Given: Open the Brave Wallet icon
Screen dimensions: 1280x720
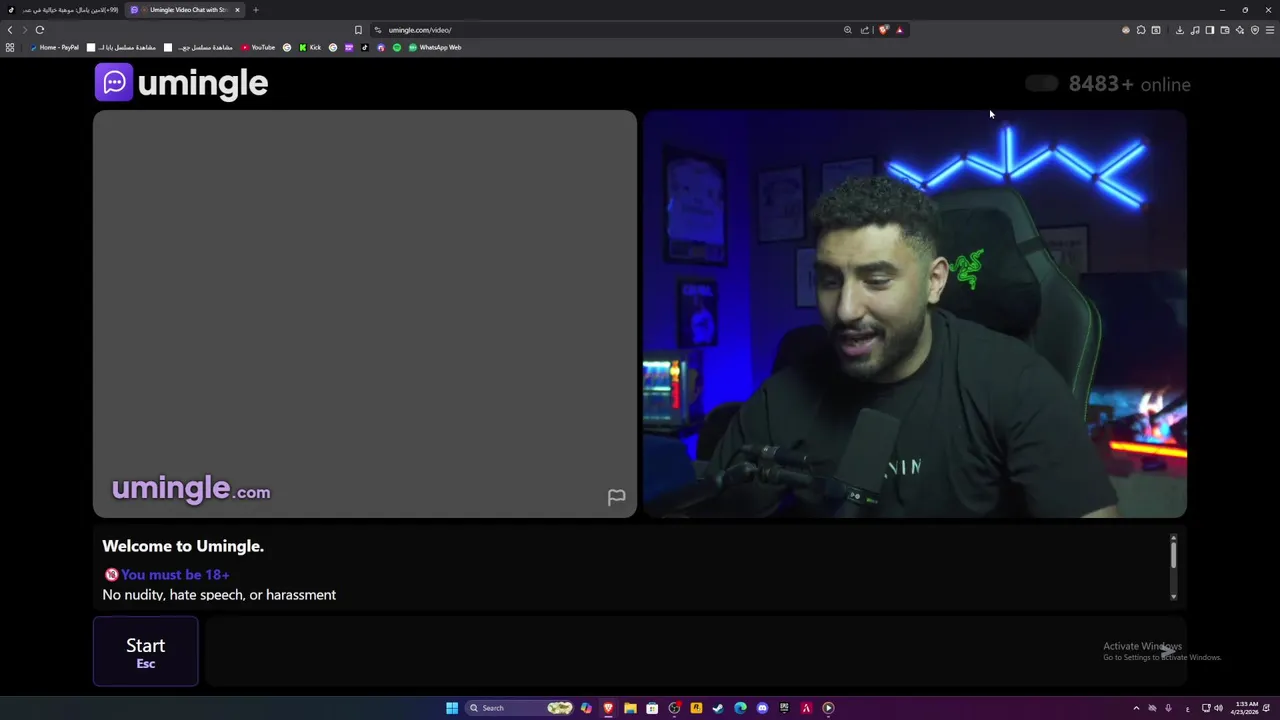Looking at the screenshot, I should (x=1225, y=30).
